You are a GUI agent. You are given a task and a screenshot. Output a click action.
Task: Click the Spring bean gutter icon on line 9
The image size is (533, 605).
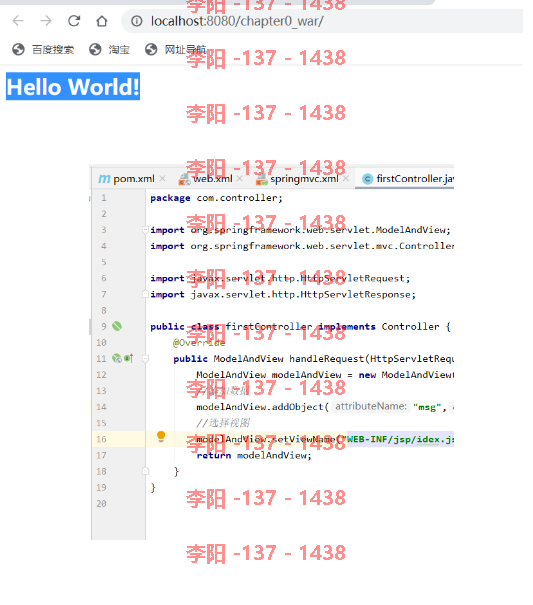coord(117,326)
